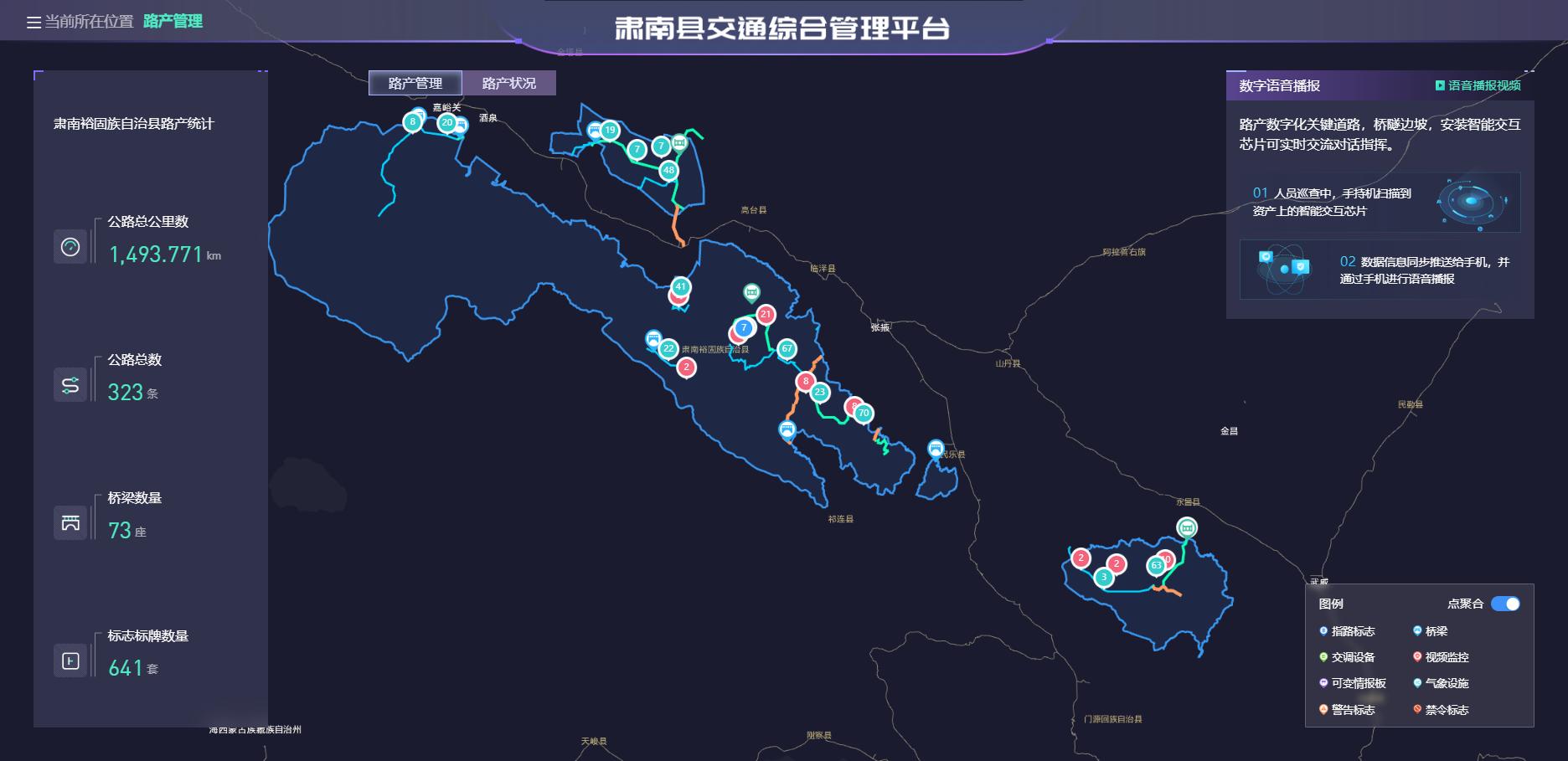Select the bridge marker near 民乐县
The height and width of the screenshot is (761, 1568).
(x=936, y=449)
